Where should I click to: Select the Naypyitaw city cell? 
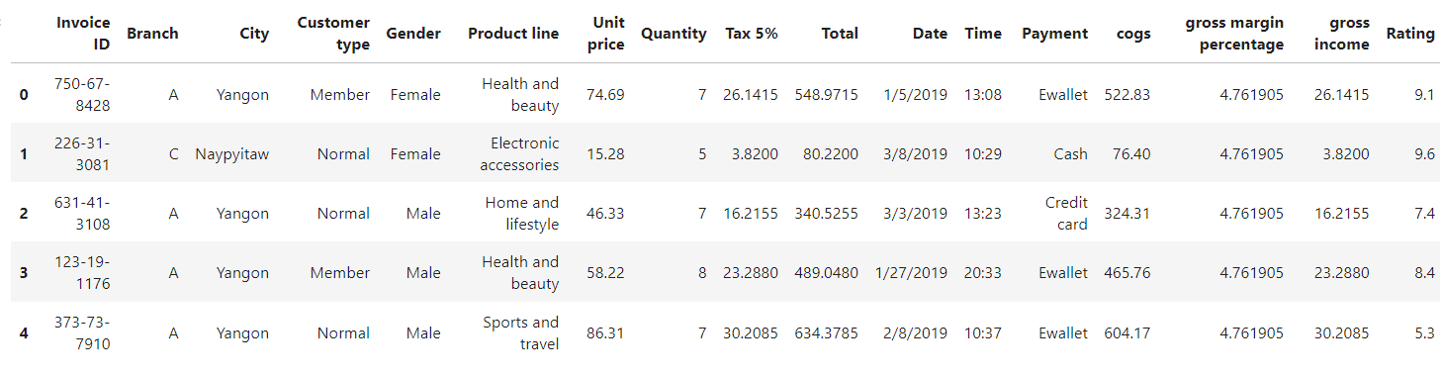tap(232, 154)
